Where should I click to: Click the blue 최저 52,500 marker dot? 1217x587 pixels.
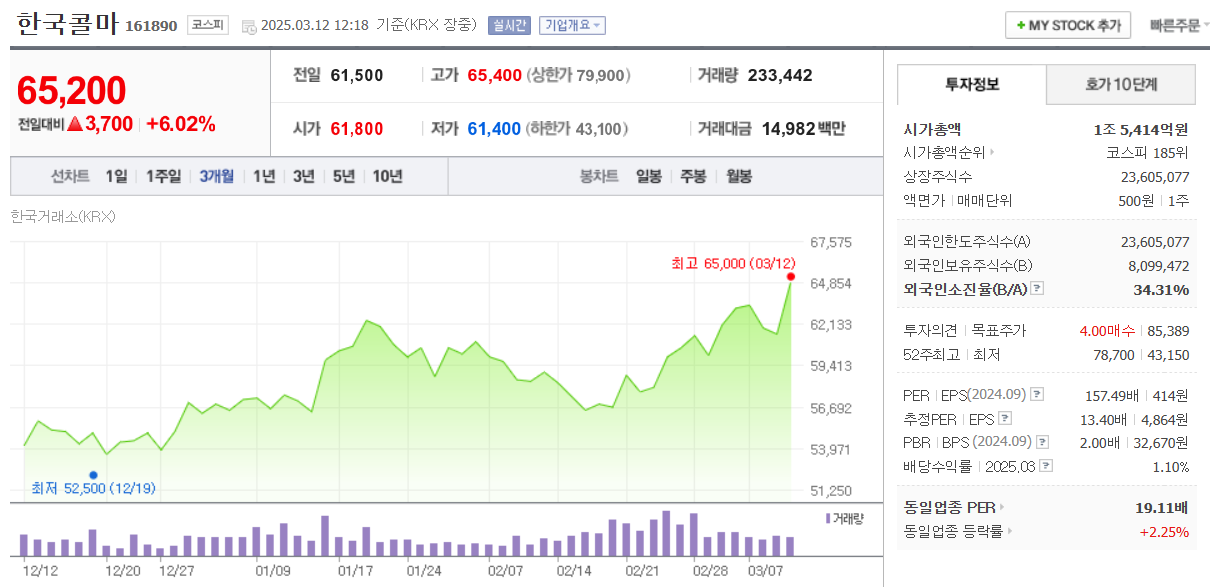(93, 475)
